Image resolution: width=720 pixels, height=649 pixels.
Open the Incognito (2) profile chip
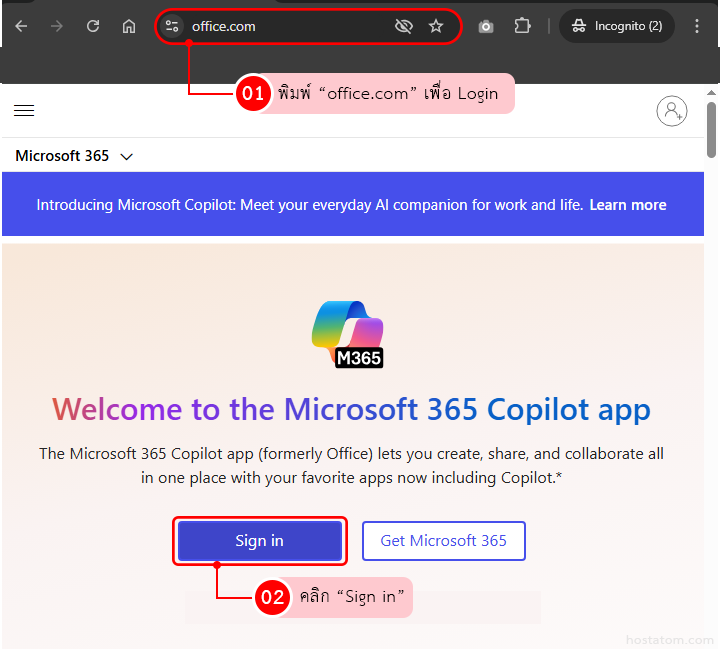point(617,27)
